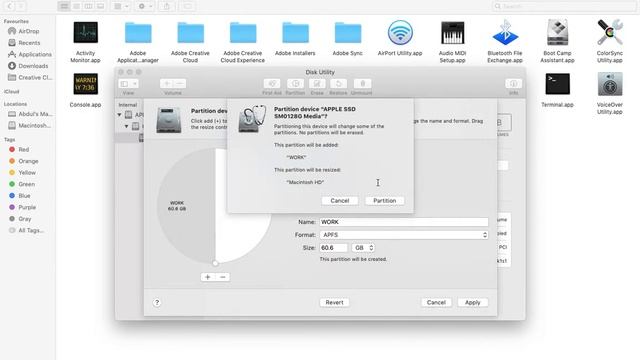Click Cancel next to Apply button

click(x=436, y=302)
